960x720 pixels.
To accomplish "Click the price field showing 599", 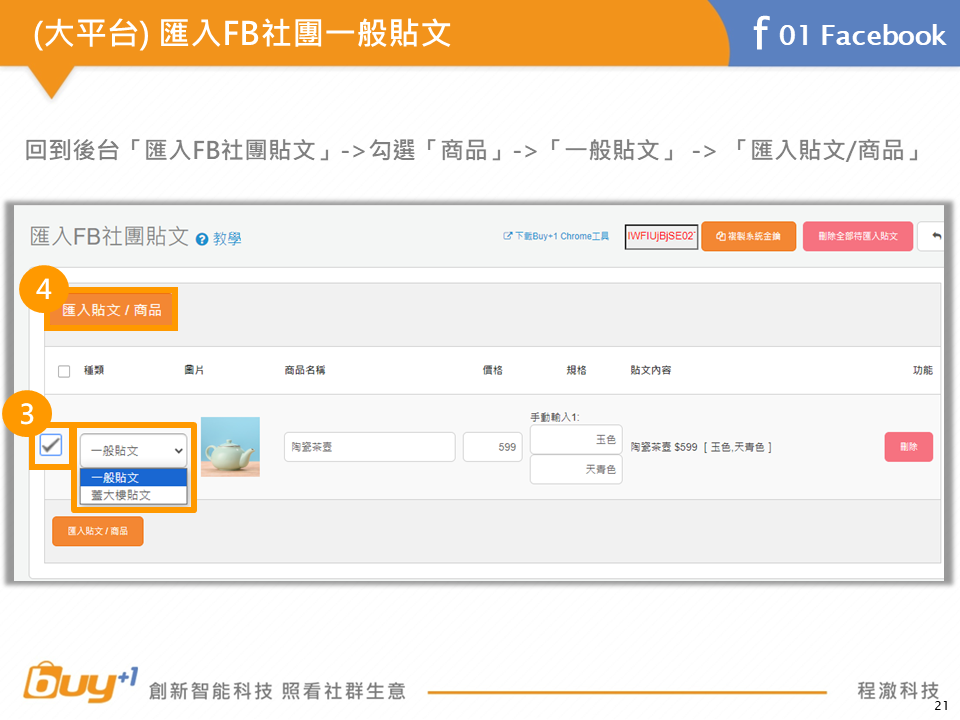I will pyautogui.click(x=492, y=447).
